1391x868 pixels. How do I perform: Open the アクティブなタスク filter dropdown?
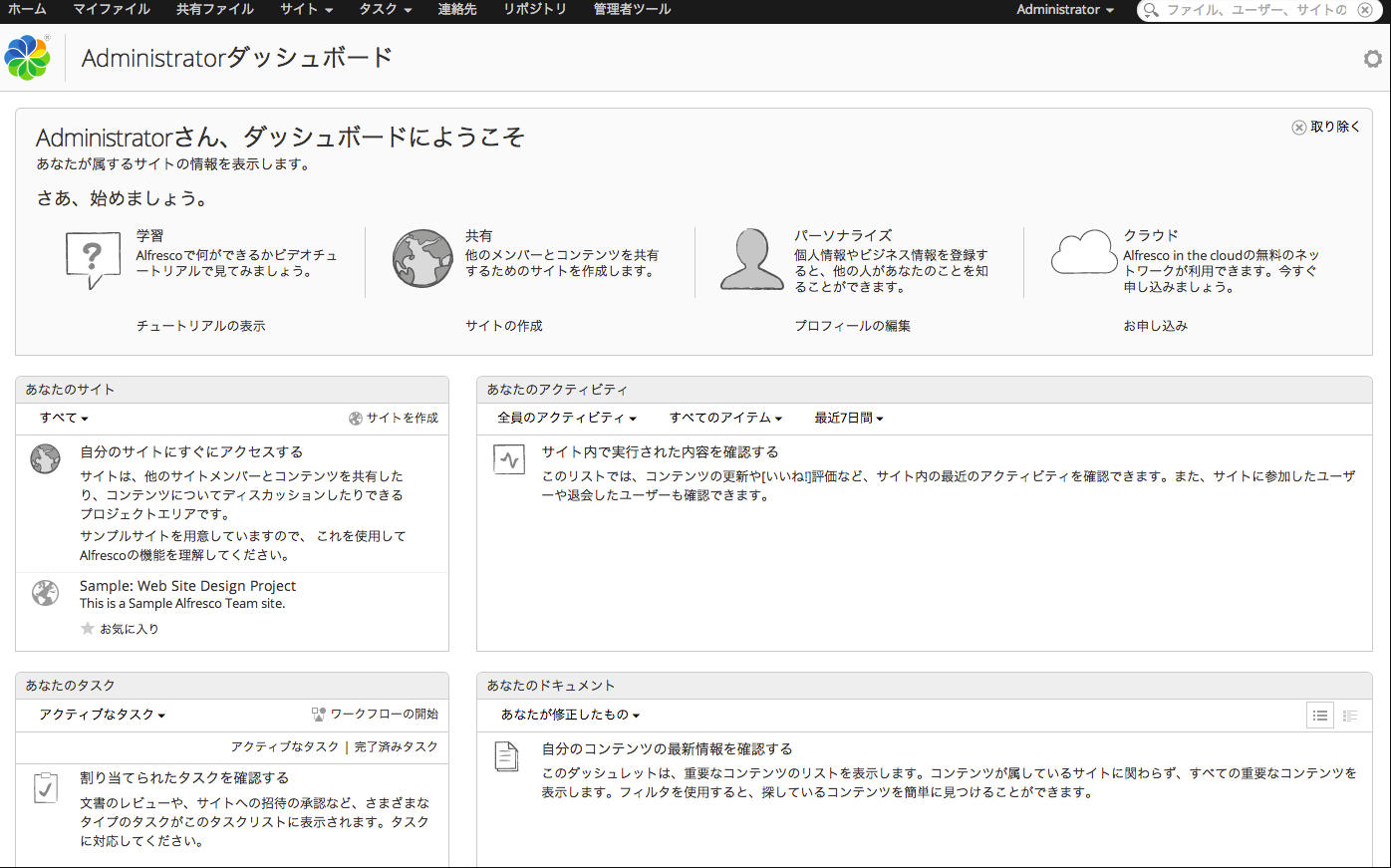point(102,715)
